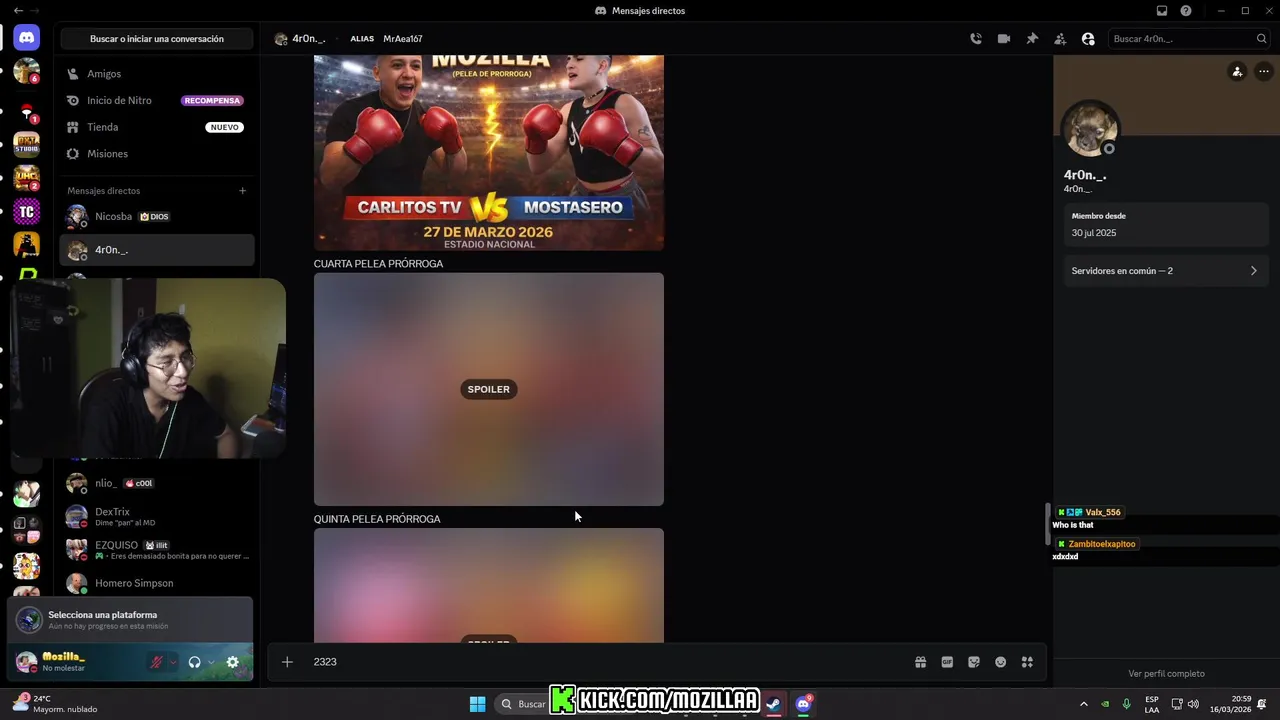Click the taskbar Buscar search box
Viewport: 1280px width, 720px height.
[523, 704]
